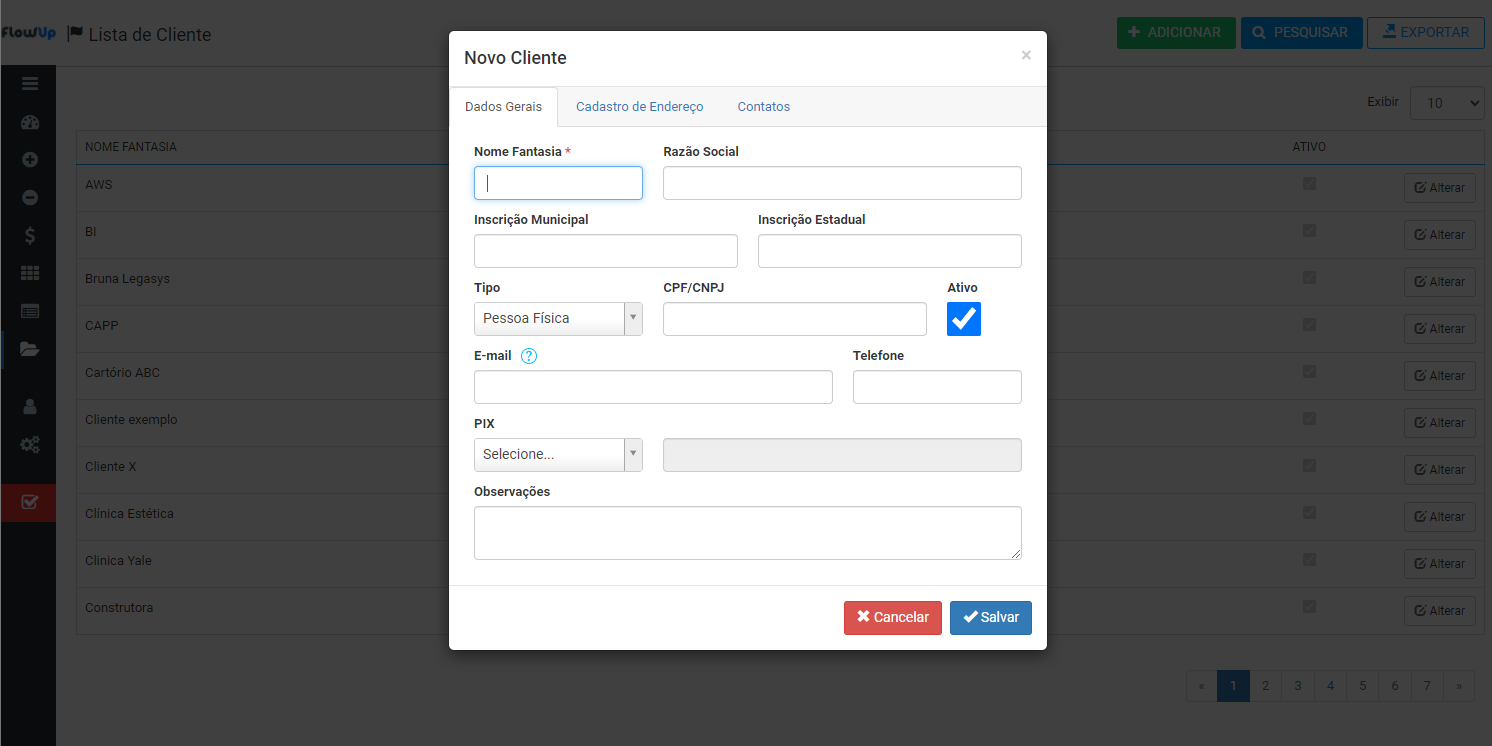This screenshot has height=746, width=1492.
Task: Close the Novo Cliente dialog with X
Action: click(1026, 55)
